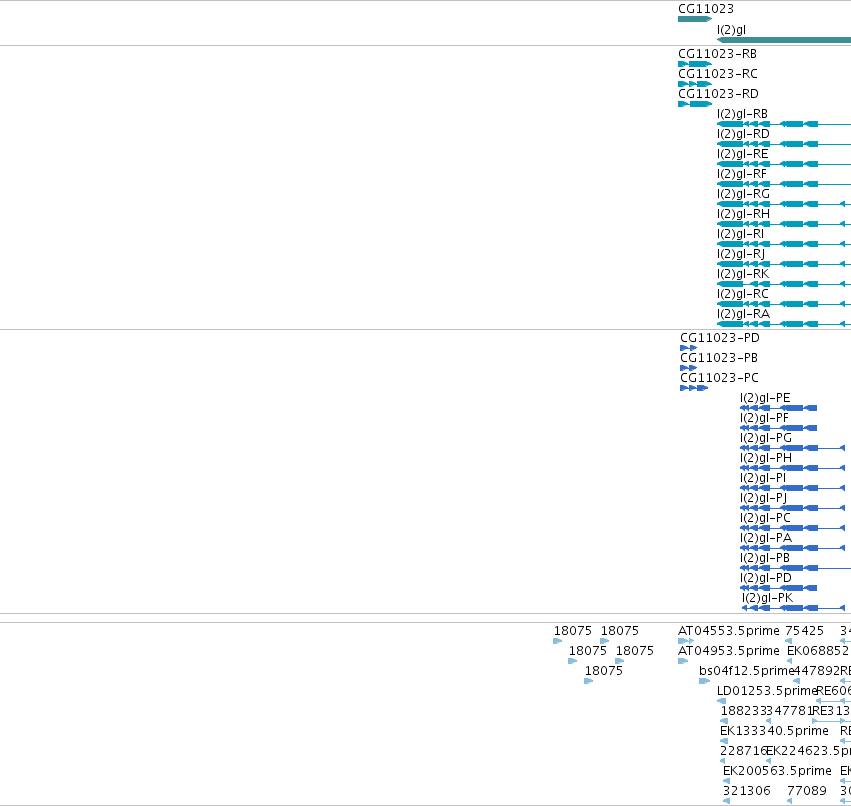Choose protein feature l(2)gl-PA
851x806 pixels.
click(x=793, y=548)
